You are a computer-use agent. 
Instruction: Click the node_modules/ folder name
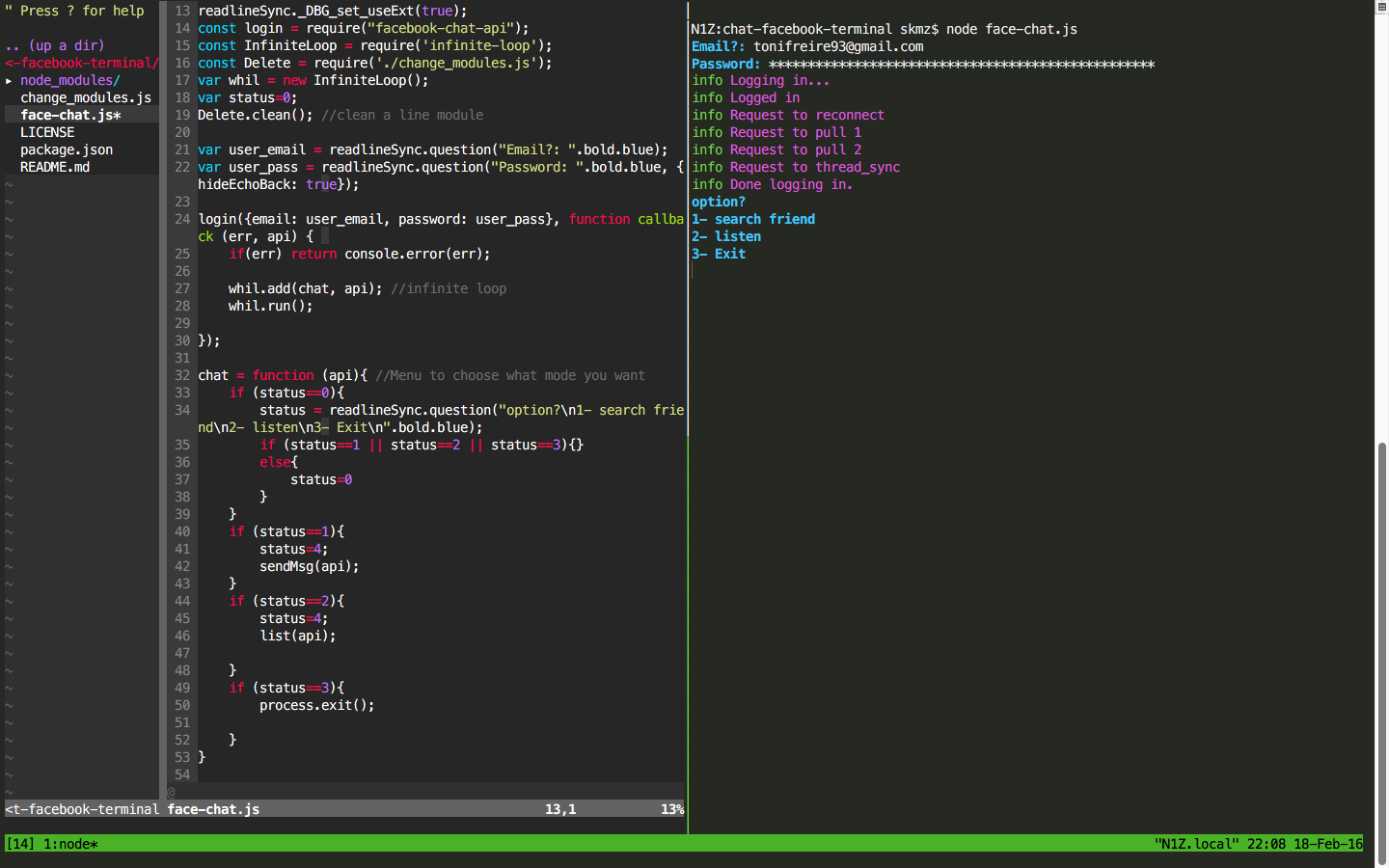[70, 80]
